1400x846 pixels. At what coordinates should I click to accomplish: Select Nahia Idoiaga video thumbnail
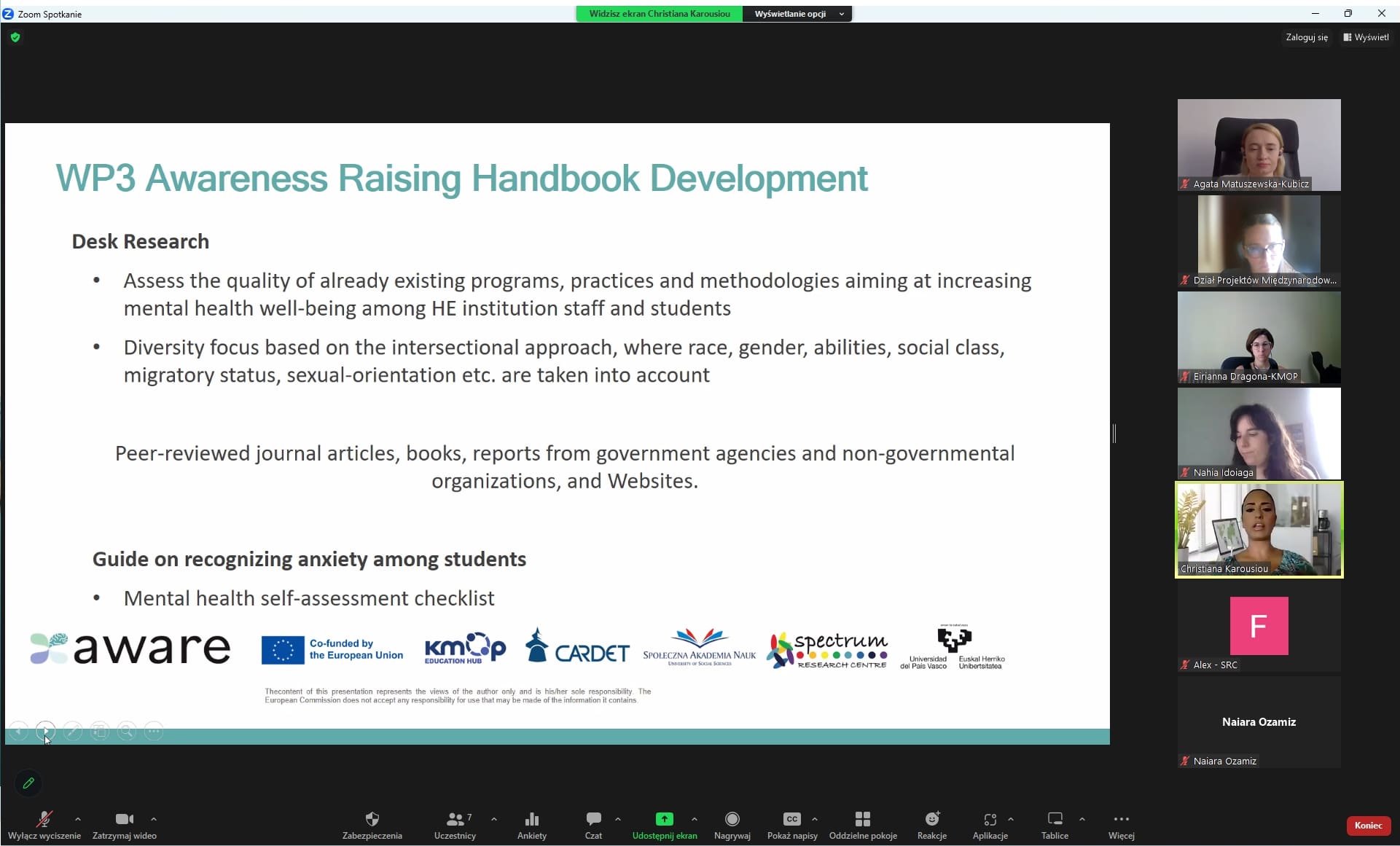(x=1259, y=434)
